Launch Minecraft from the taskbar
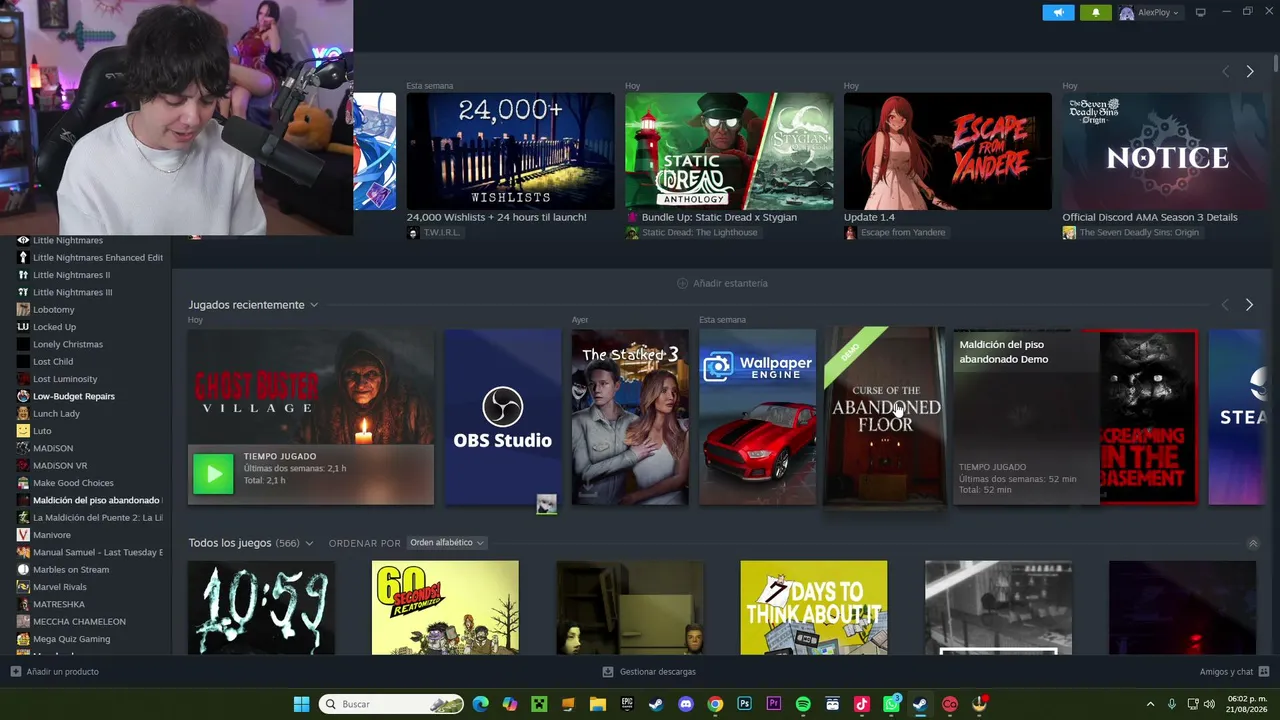1280x720 pixels. [539, 704]
